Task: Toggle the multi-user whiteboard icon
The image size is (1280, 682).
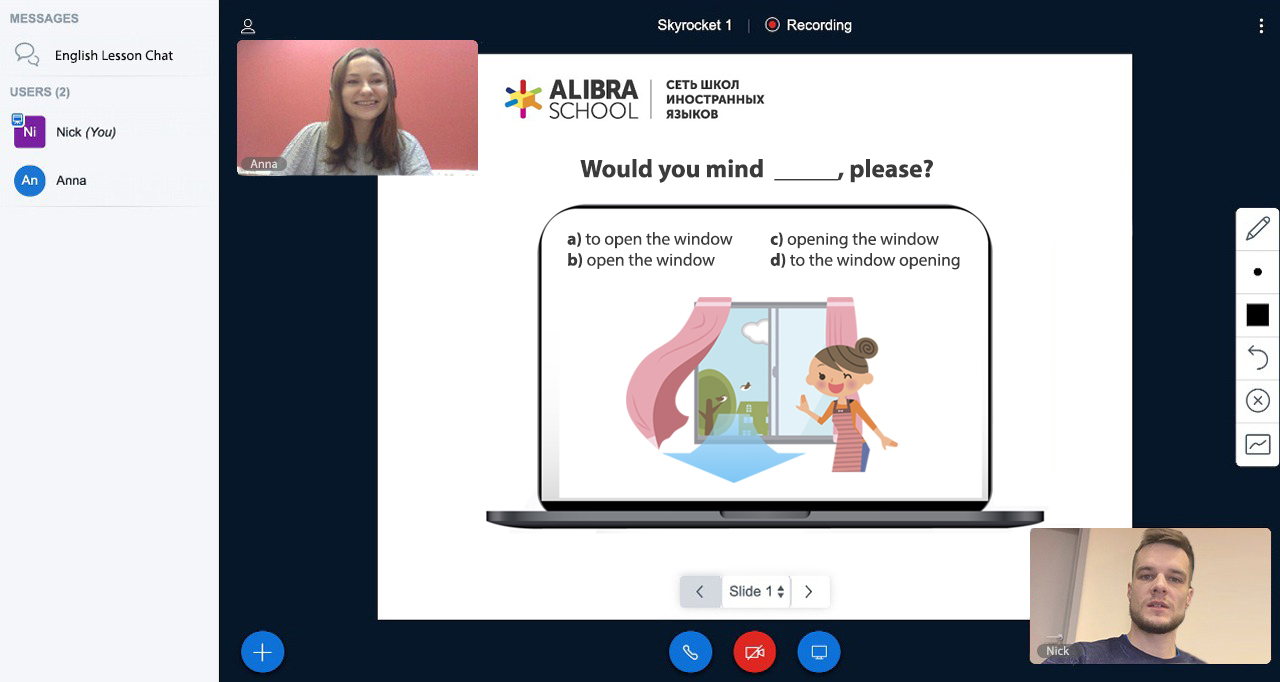Action: coord(1257,444)
